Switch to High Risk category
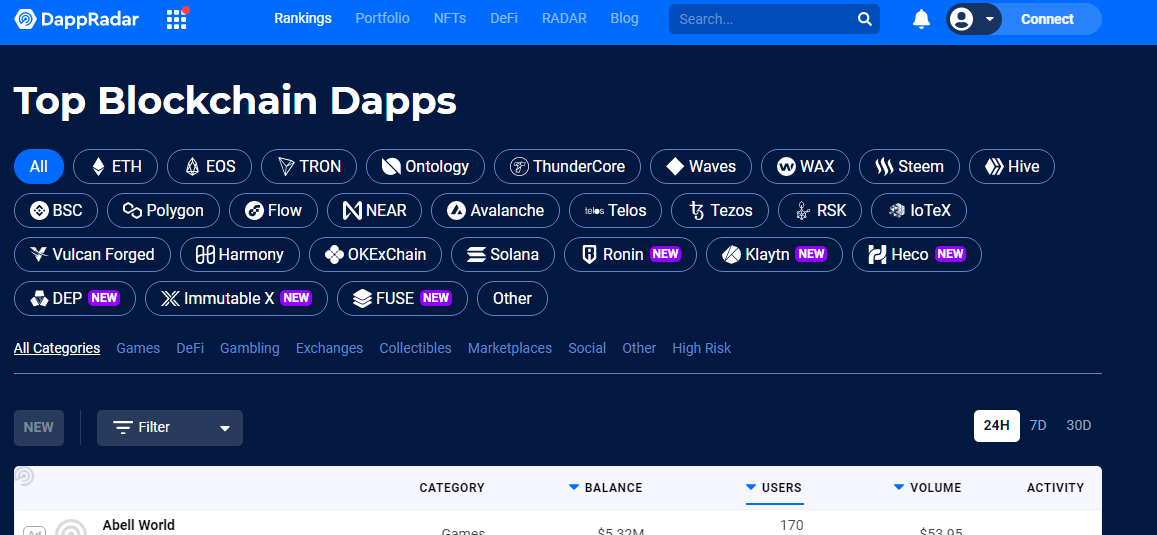1157x535 pixels. (702, 348)
